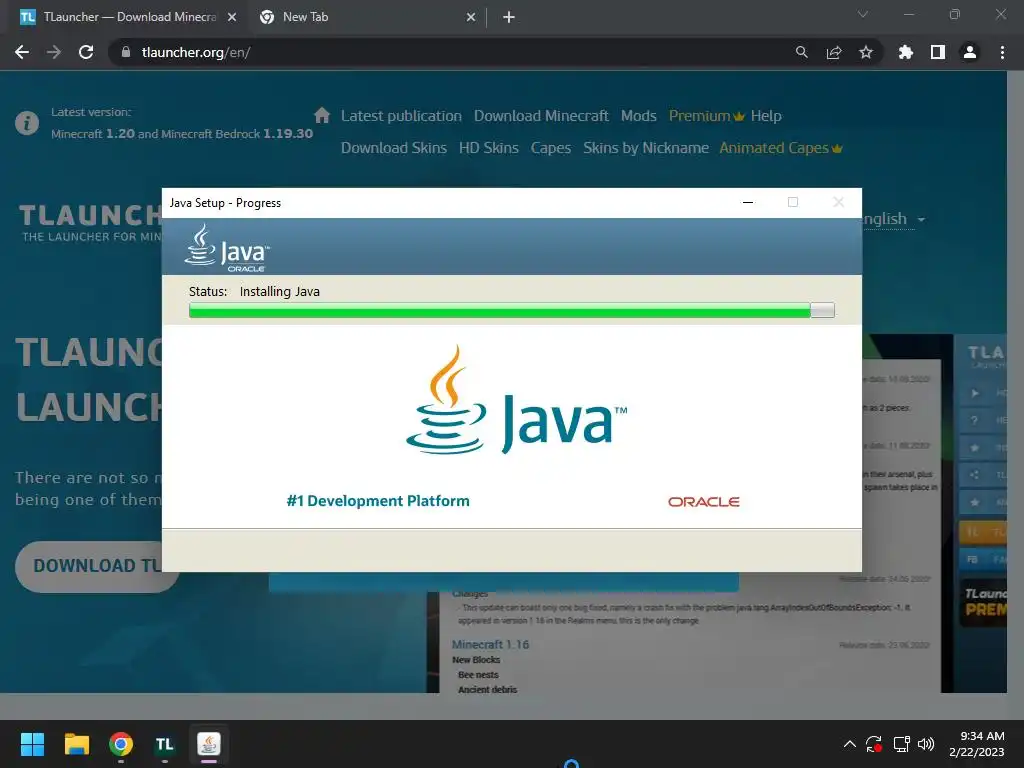This screenshot has width=1024, height=768.
Task: Open the tab search chevron in Chrome
Action: [863, 14]
